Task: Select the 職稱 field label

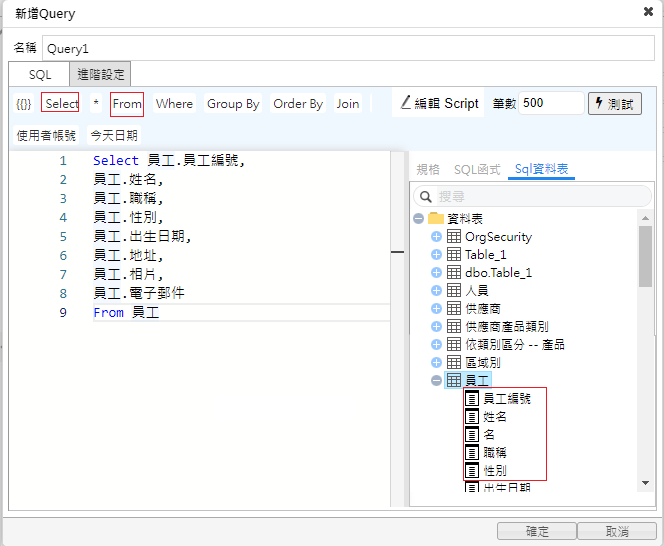Action: [x=495, y=453]
